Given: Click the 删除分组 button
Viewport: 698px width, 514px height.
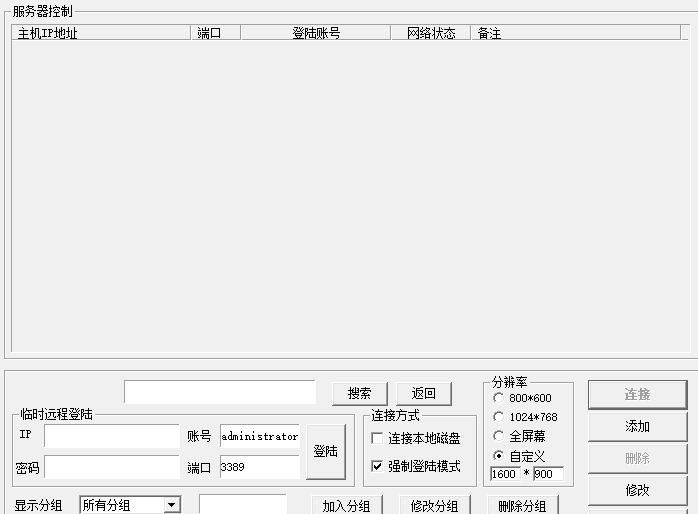Looking at the screenshot, I should point(522,505).
